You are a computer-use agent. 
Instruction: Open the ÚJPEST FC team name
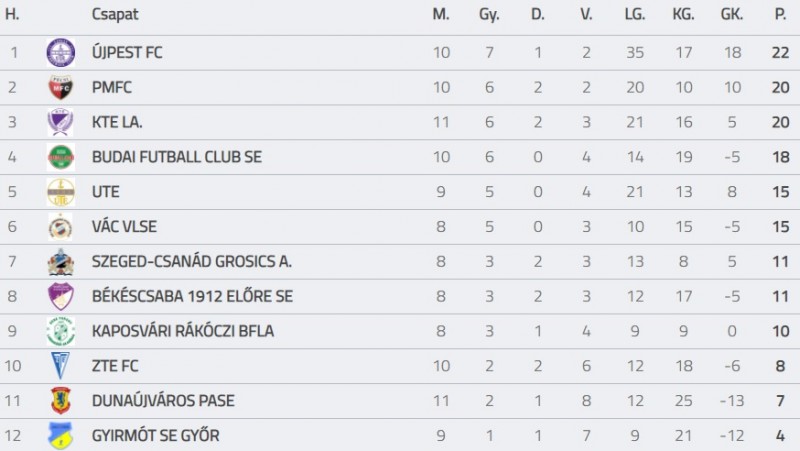point(127,53)
